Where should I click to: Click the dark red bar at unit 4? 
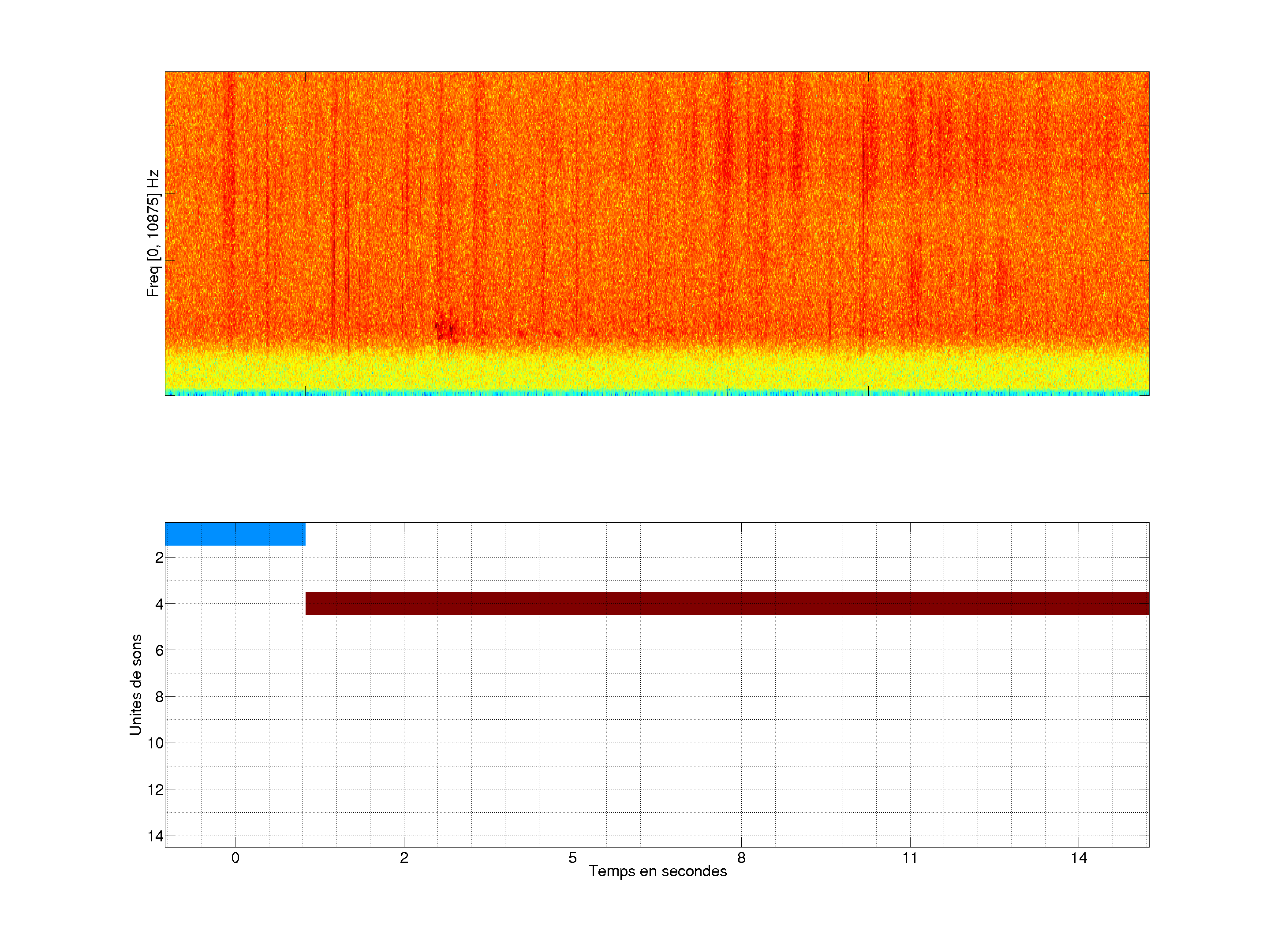(726, 603)
